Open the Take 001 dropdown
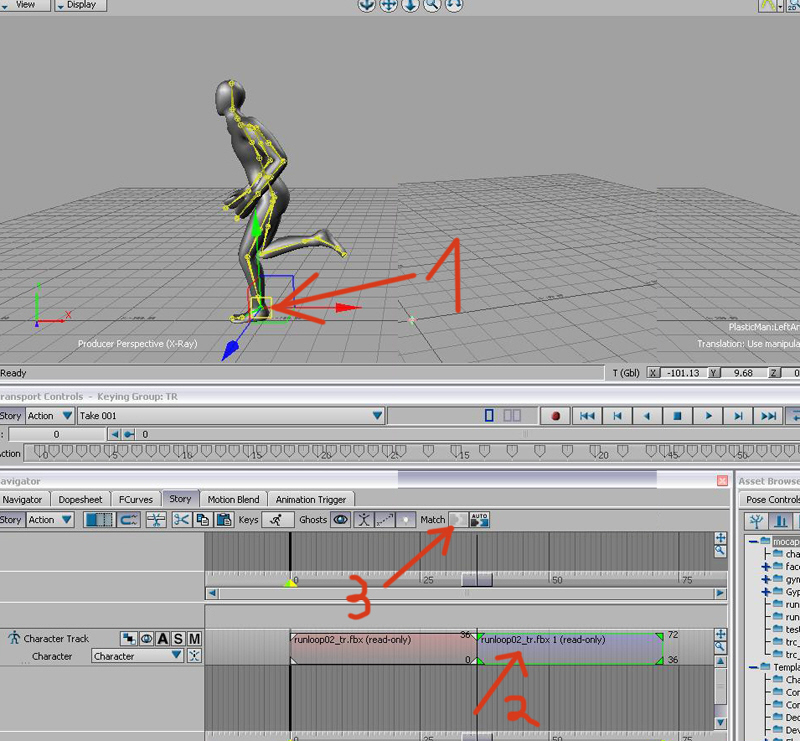Image resolution: width=800 pixels, height=741 pixels. 377,415
